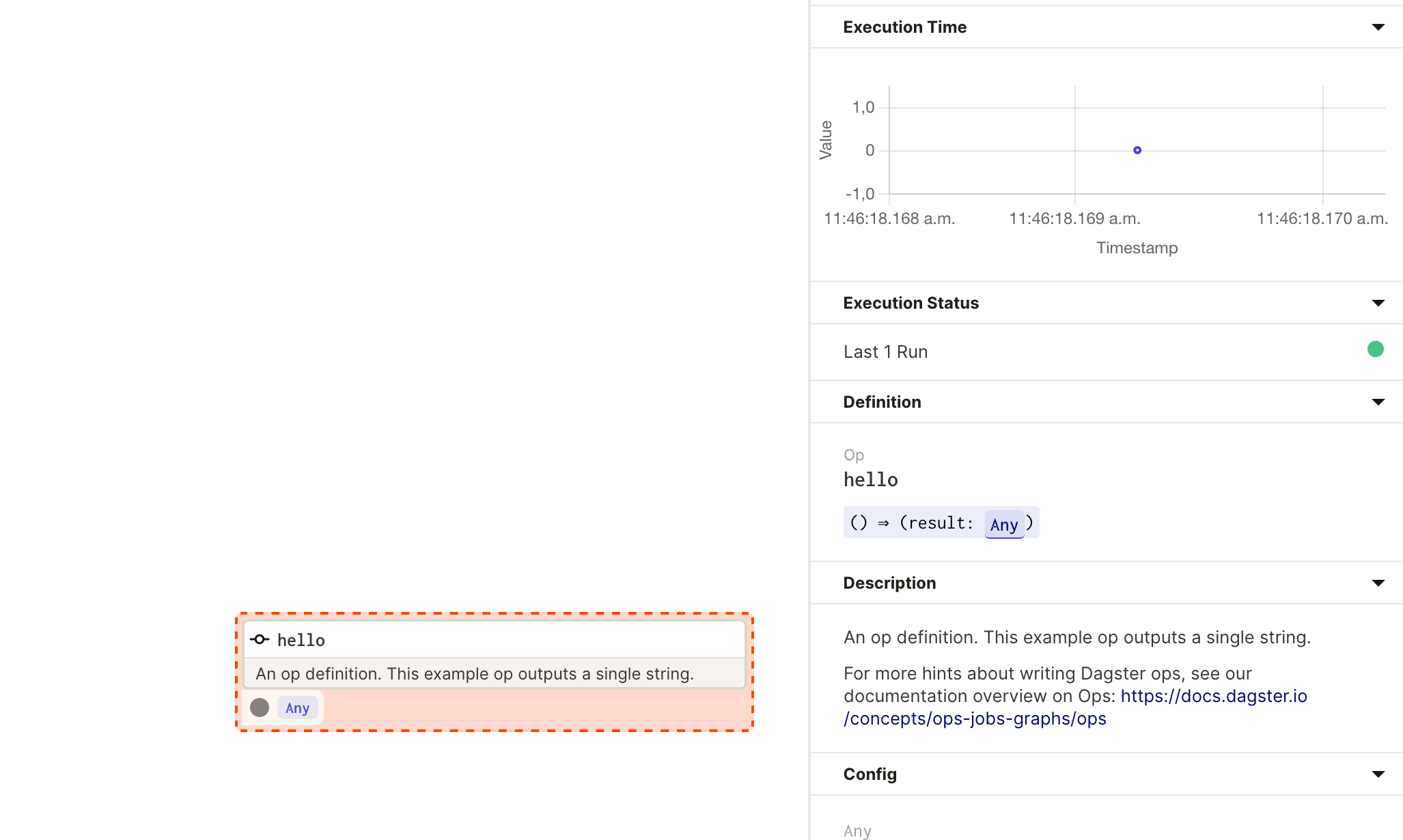
Task: Click the green Last 1 Run status dot
Action: [x=1375, y=350]
